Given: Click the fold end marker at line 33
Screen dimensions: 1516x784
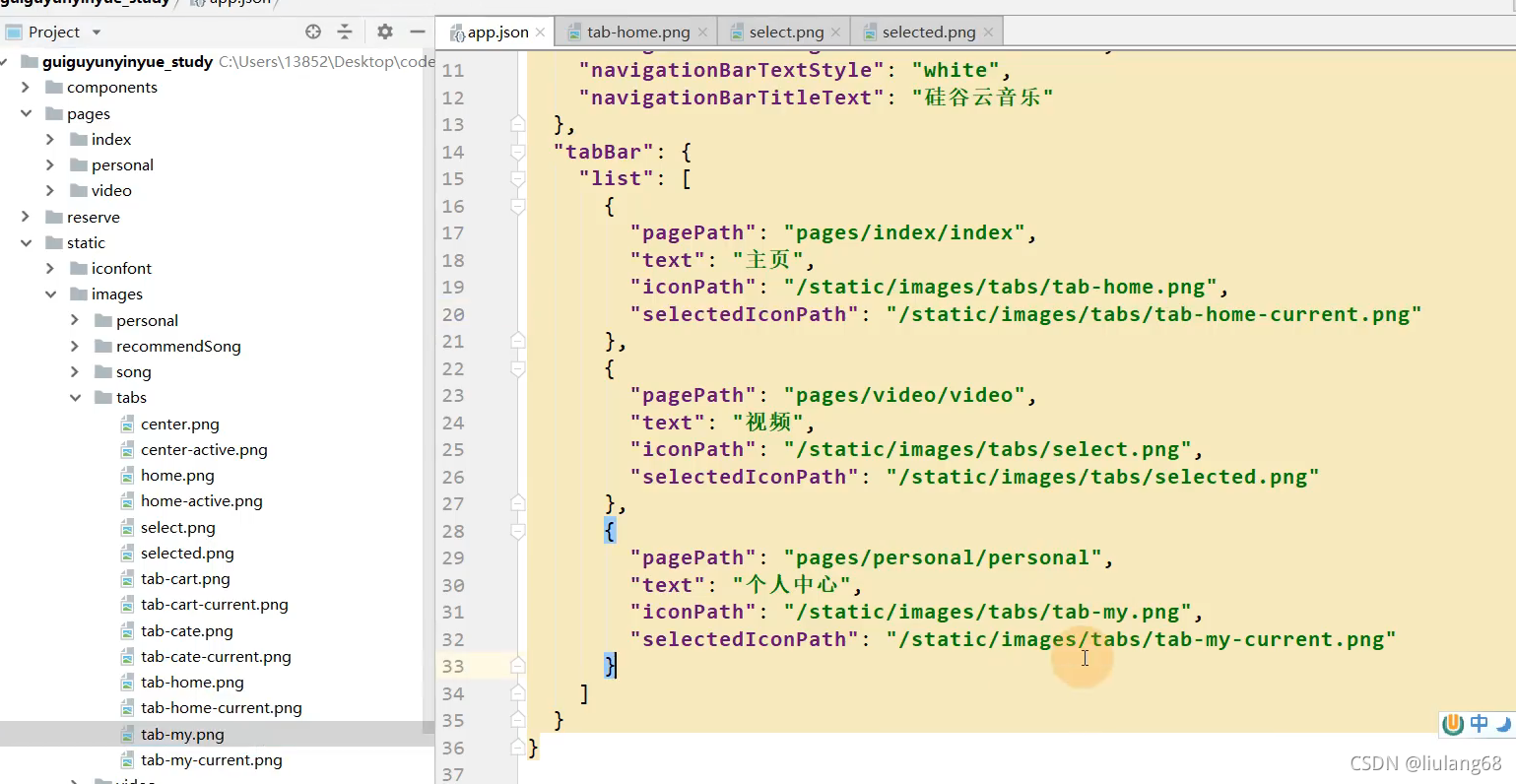Looking at the screenshot, I should point(517,666).
